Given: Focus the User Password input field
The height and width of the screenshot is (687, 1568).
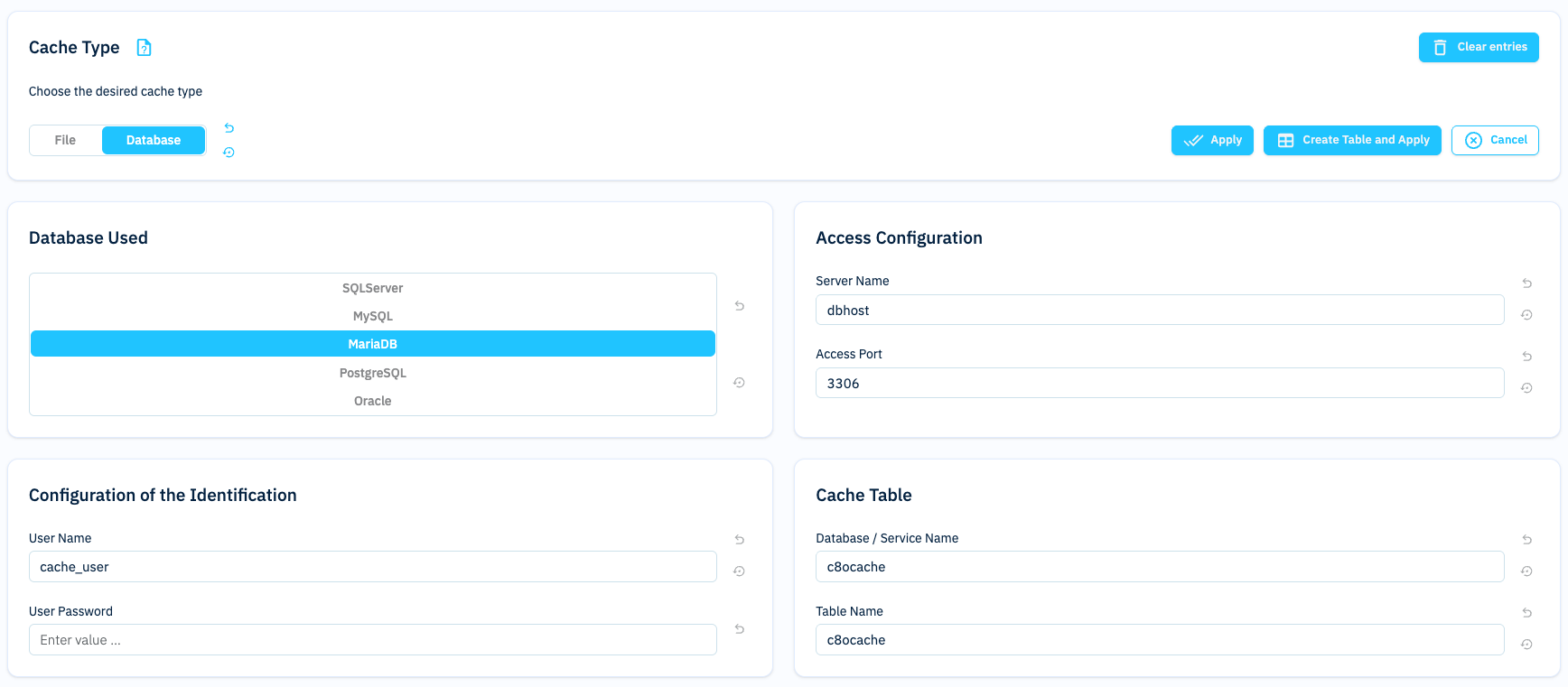Looking at the screenshot, I should (372, 640).
